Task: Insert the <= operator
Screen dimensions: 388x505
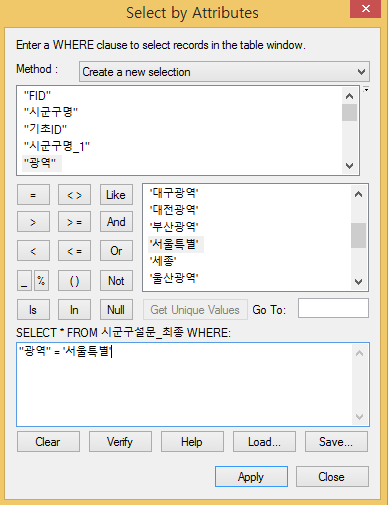Action: coord(74,251)
